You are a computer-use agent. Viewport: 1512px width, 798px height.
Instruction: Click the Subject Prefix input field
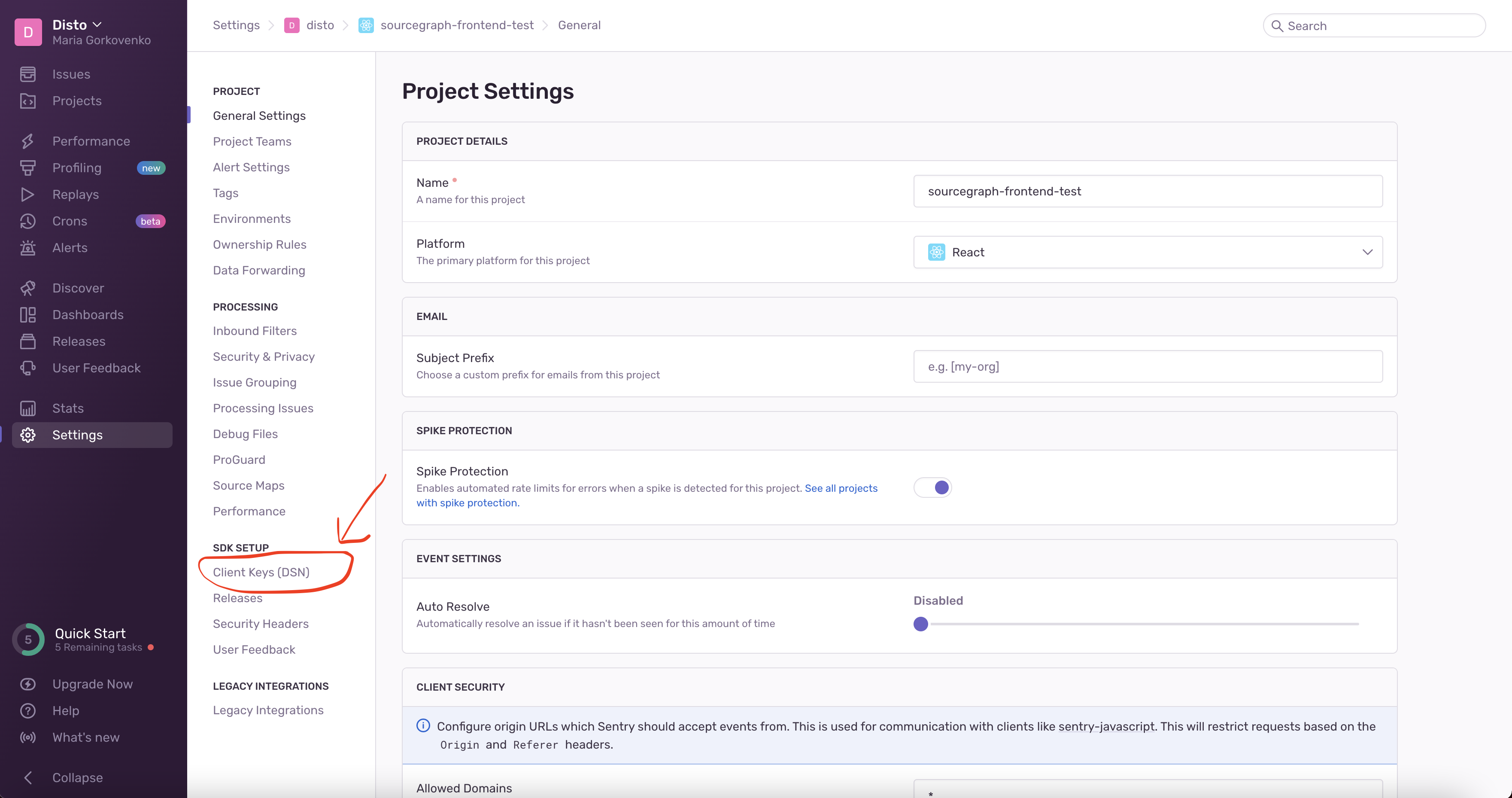pyautogui.click(x=1148, y=366)
